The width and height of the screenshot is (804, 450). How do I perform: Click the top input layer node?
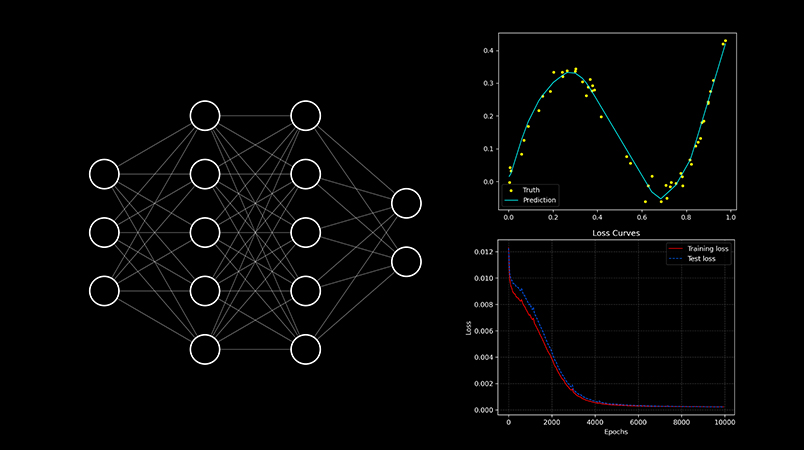pyautogui.click(x=104, y=174)
